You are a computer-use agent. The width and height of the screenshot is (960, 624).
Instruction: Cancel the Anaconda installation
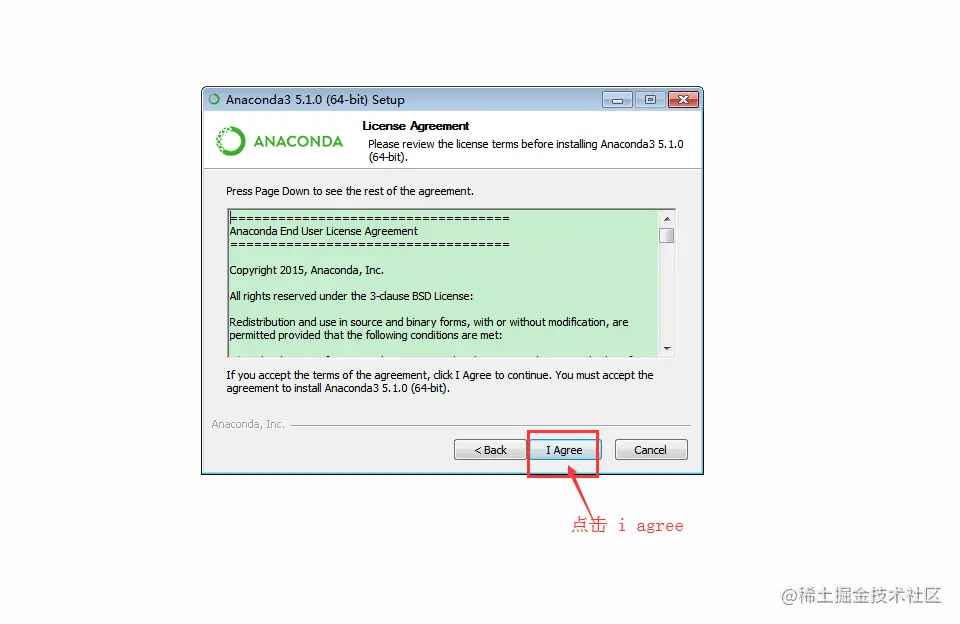651,450
